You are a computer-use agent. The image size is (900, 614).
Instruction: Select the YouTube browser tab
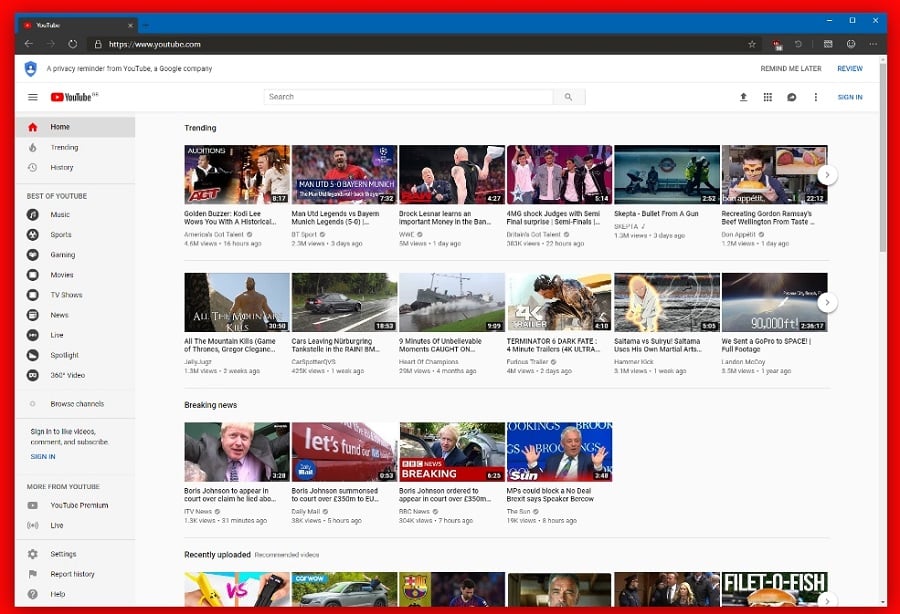79,25
